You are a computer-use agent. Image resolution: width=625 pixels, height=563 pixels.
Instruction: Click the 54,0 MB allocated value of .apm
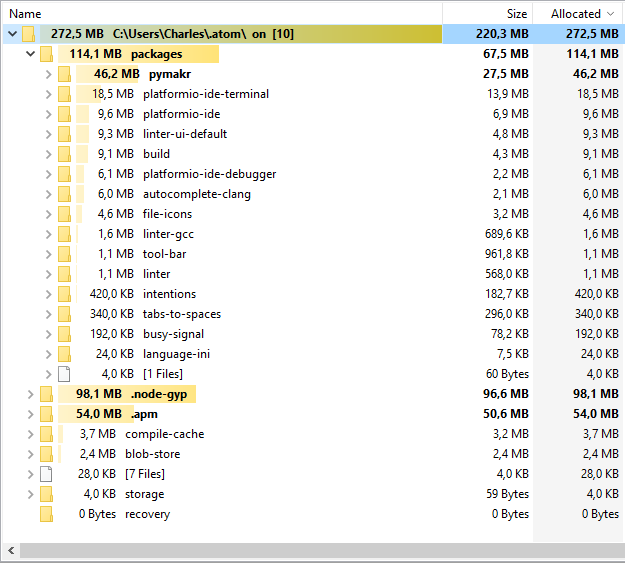coord(596,414)
